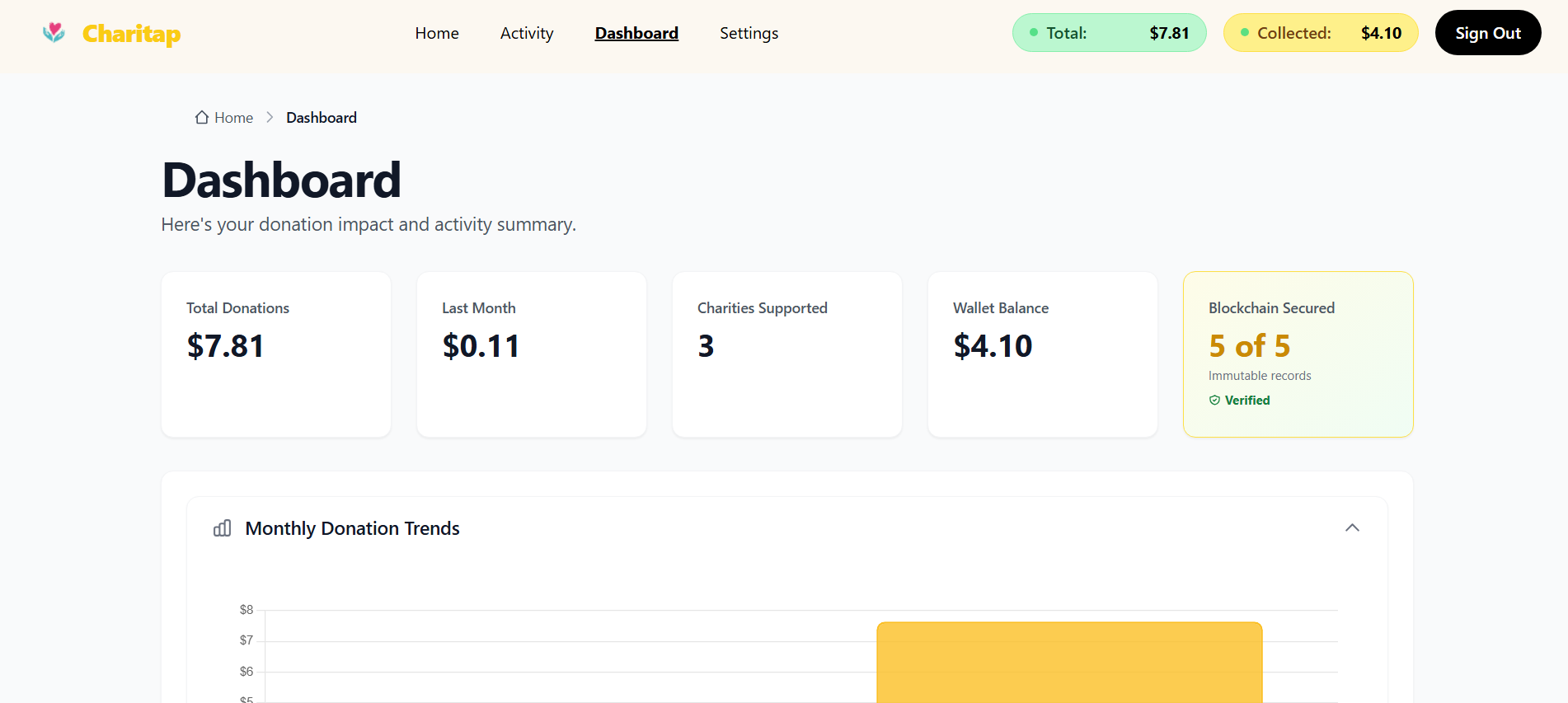Screen dimensions: 1568x703
Task: Click the $0.11 Last Month value
Action: click(x=481, y=346)
